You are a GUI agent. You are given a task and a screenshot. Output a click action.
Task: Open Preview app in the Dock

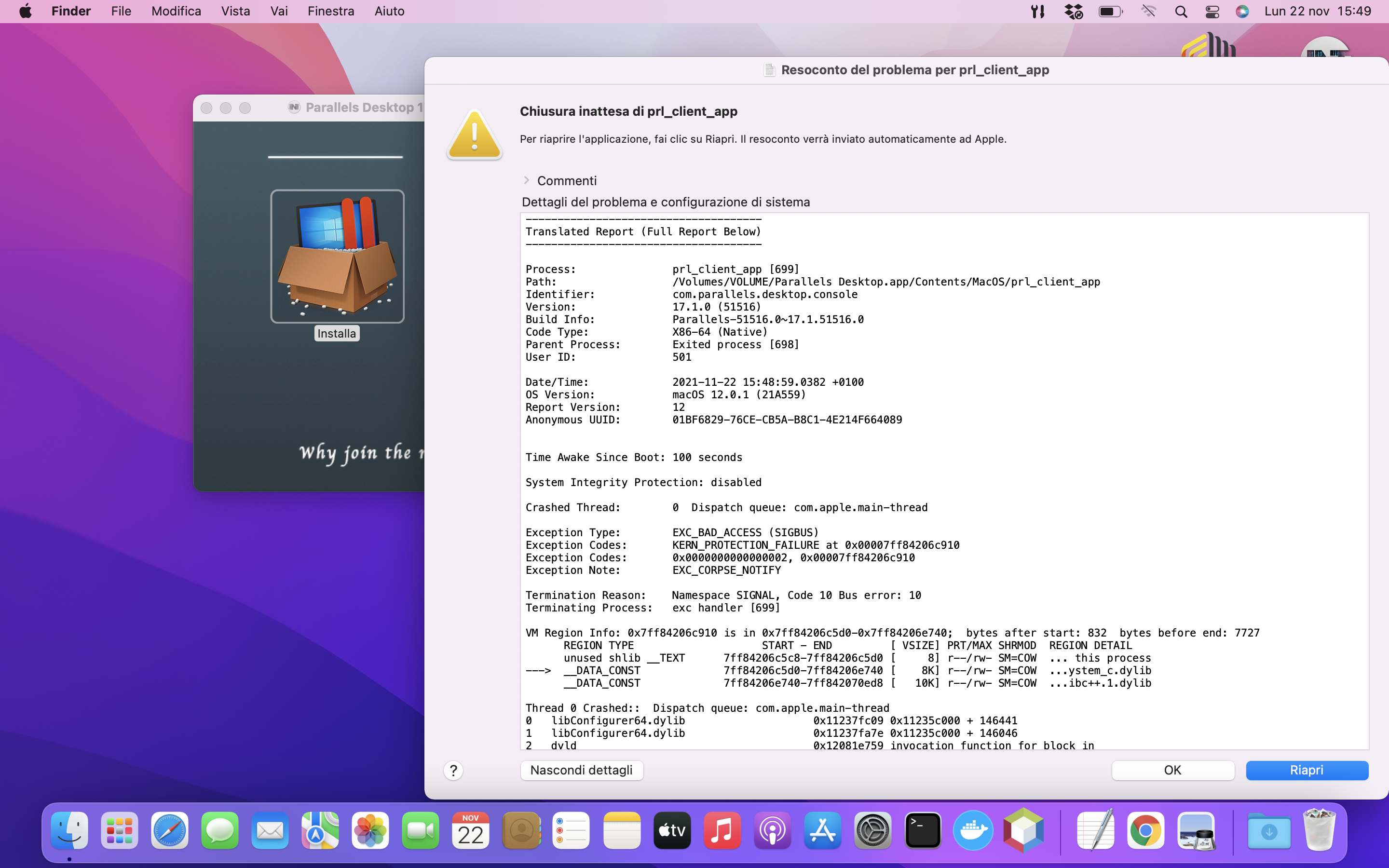tap(1196, 830)
